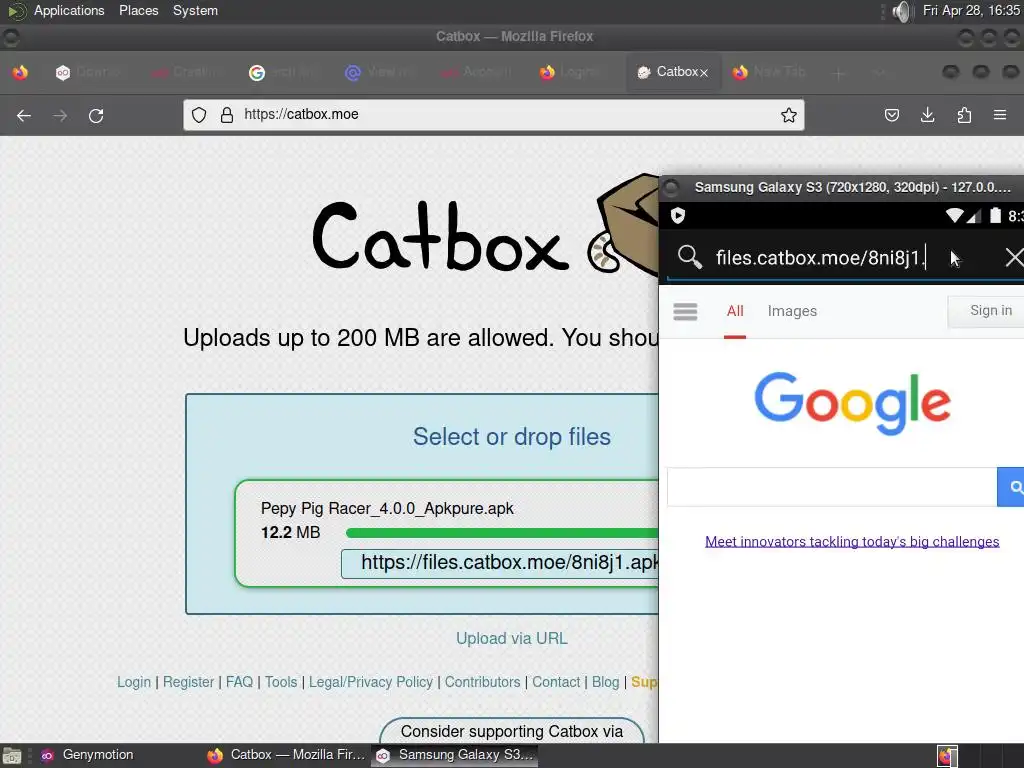Image resolution: width=1024 pixels, height=768 pixels.
Task: Open the Applications menu
Action: point(69,10)
